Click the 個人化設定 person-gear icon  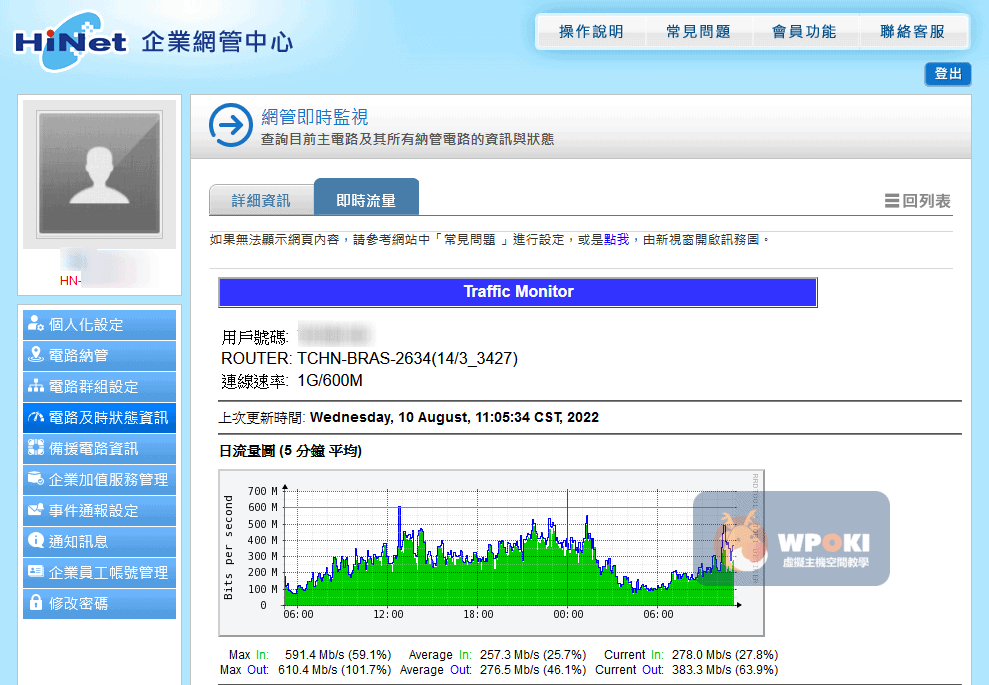click(x=36, y=324)
